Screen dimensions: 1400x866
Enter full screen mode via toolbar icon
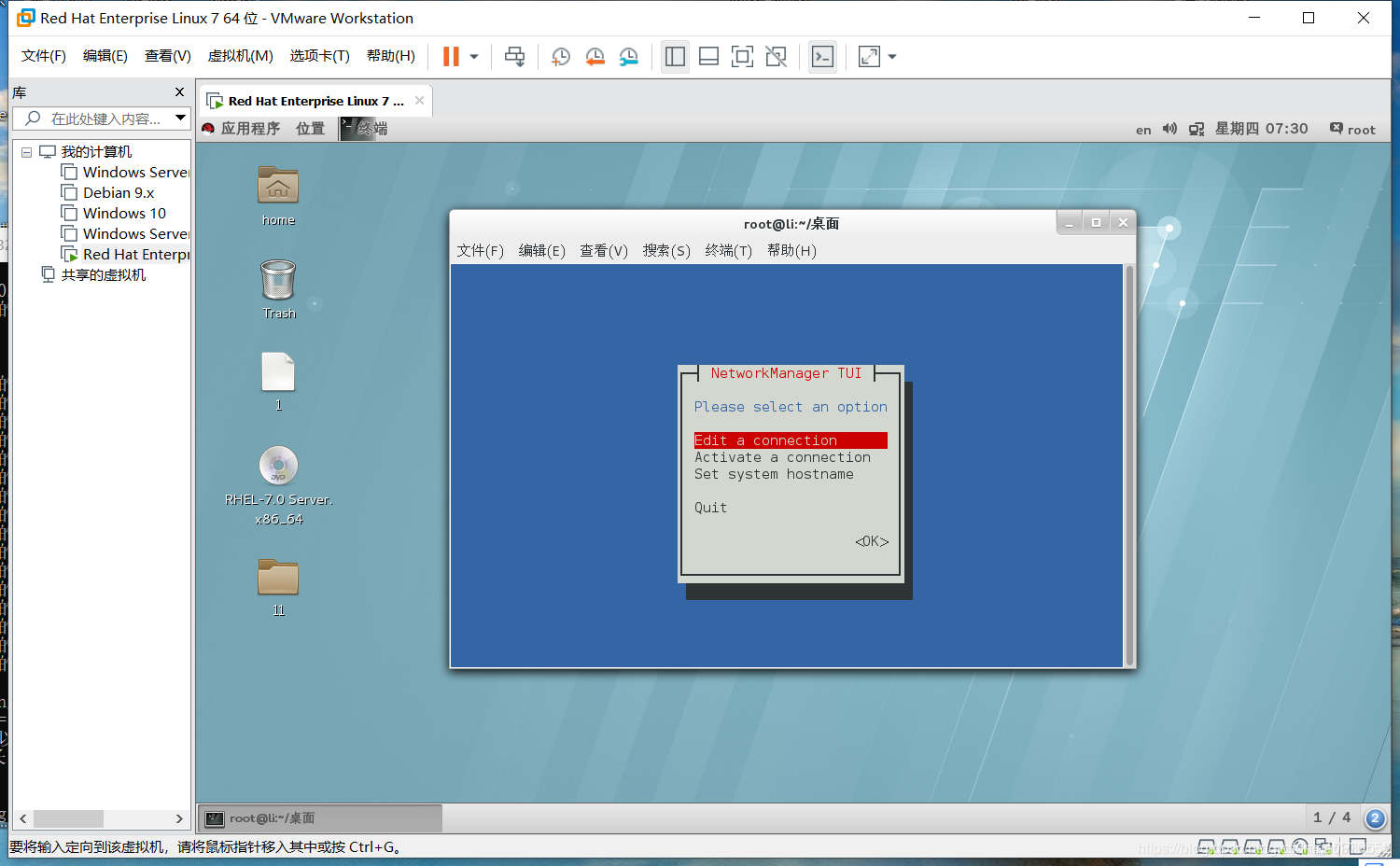coord(742,57)
